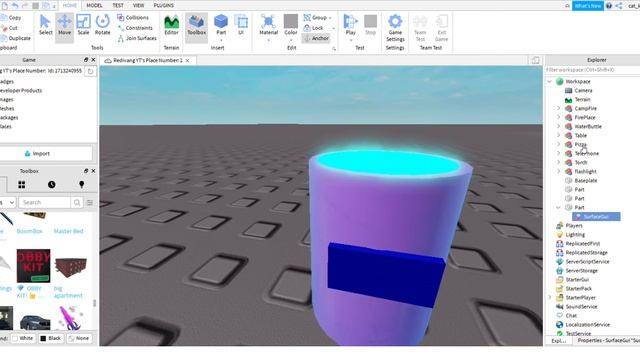This screenshot has height=360, width=640.
Task: Expand the CampFire model node
Action: point(558,108)
